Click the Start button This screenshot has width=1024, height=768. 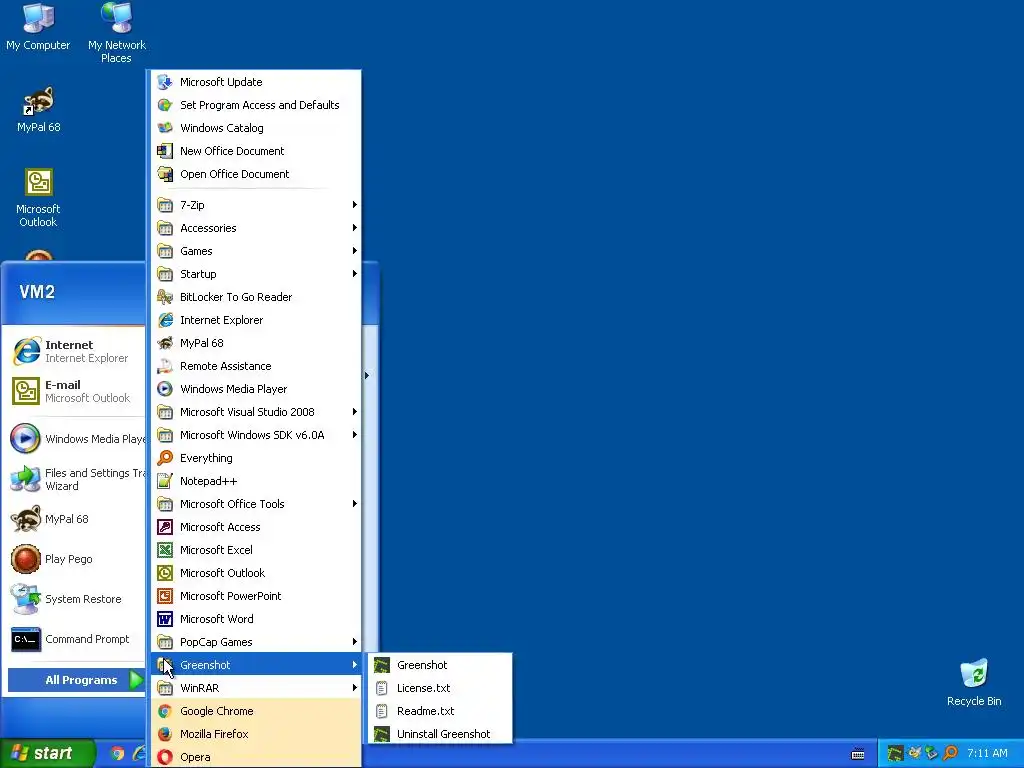click(47, 753)
